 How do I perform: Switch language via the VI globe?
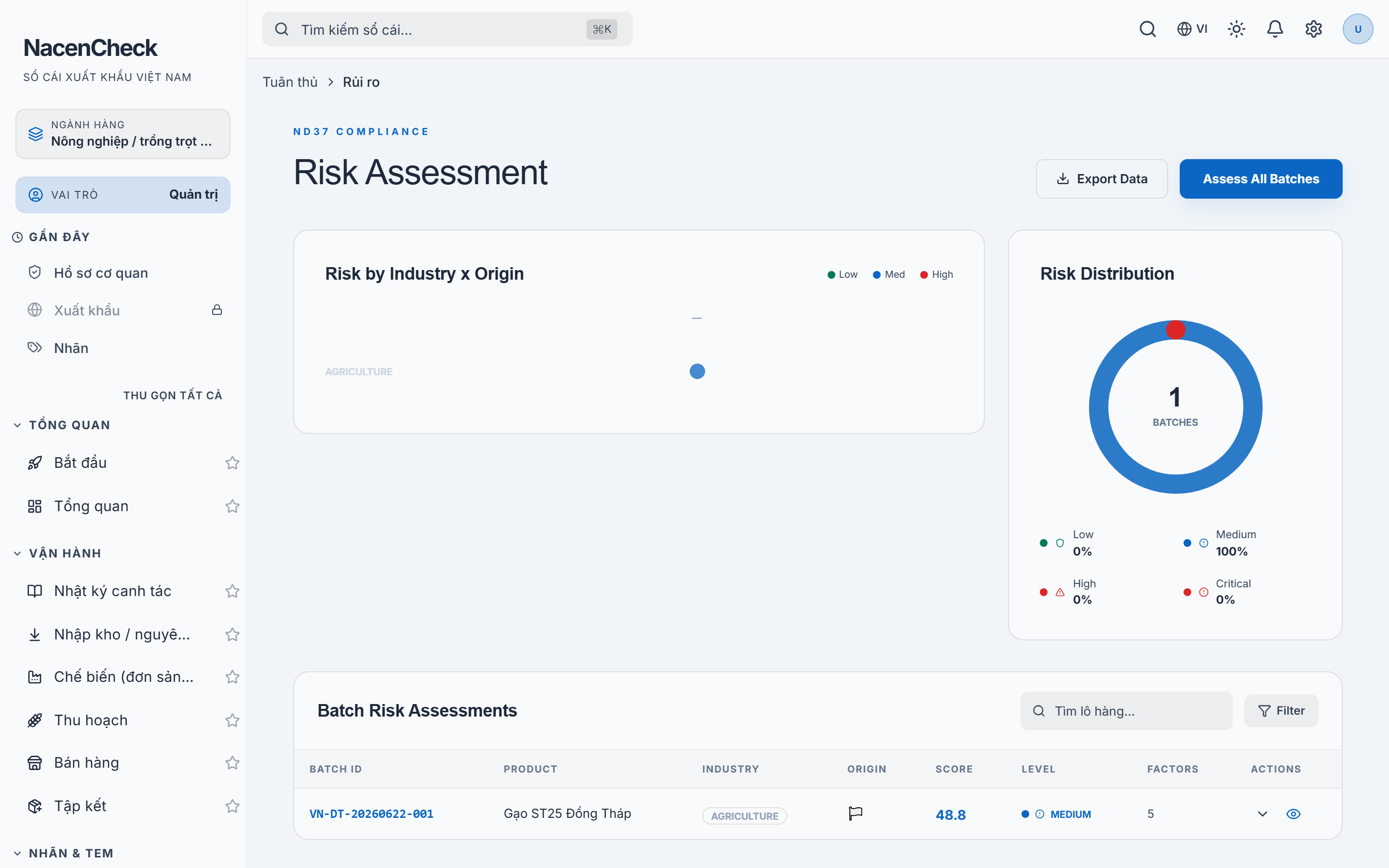tap(1192, 29)
